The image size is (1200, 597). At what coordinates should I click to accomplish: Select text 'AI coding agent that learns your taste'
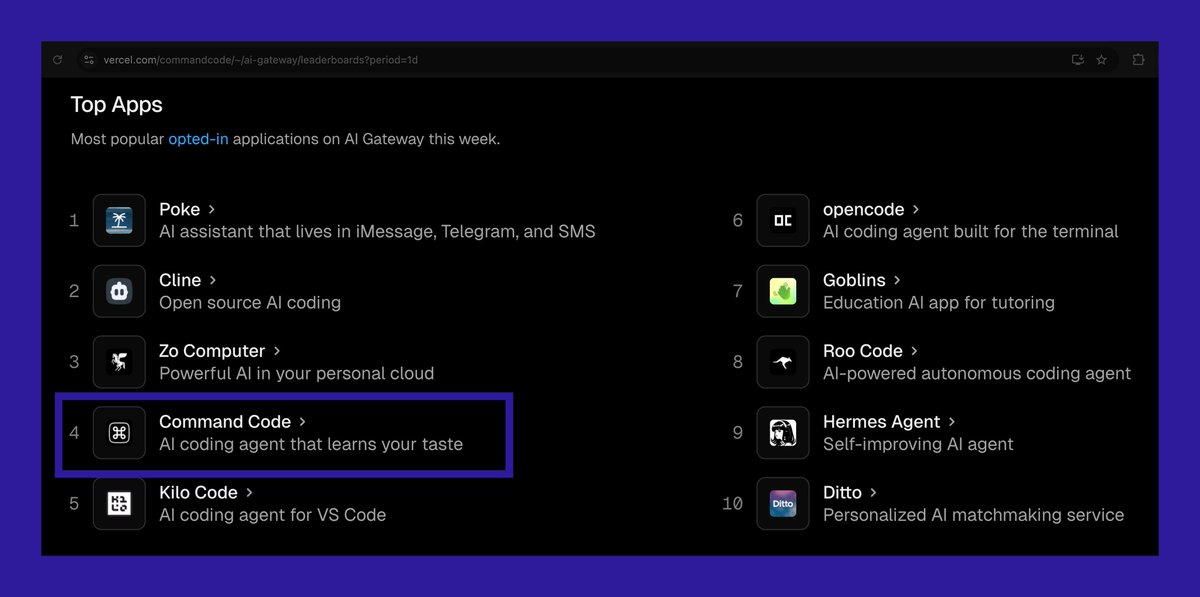311,444
